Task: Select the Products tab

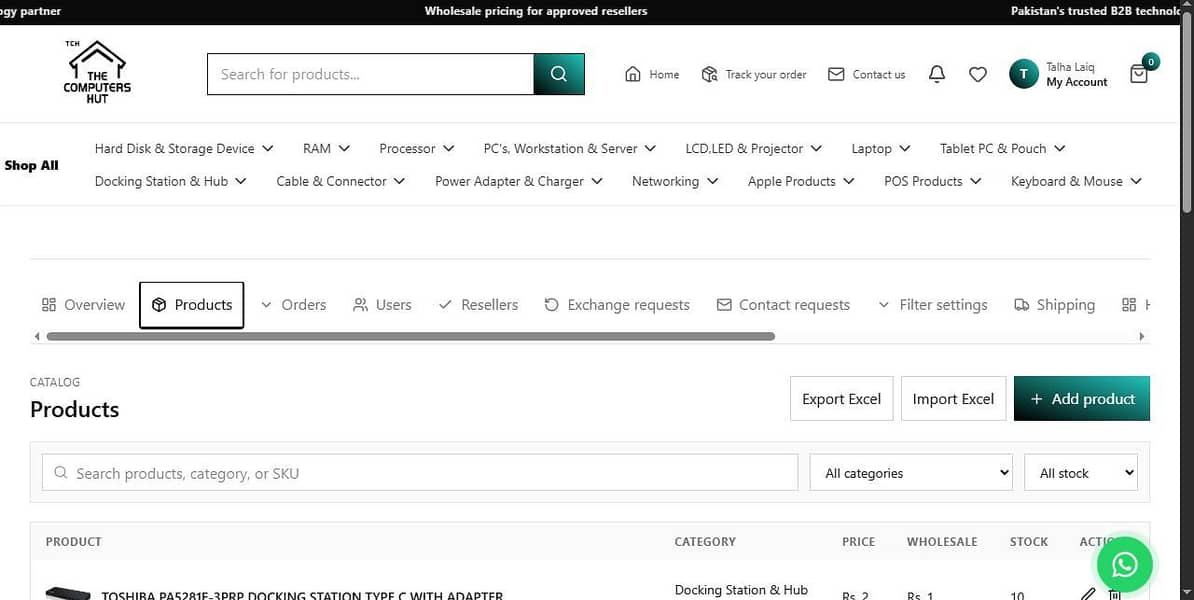Action: pyautogui.click(x=192, y=305)
